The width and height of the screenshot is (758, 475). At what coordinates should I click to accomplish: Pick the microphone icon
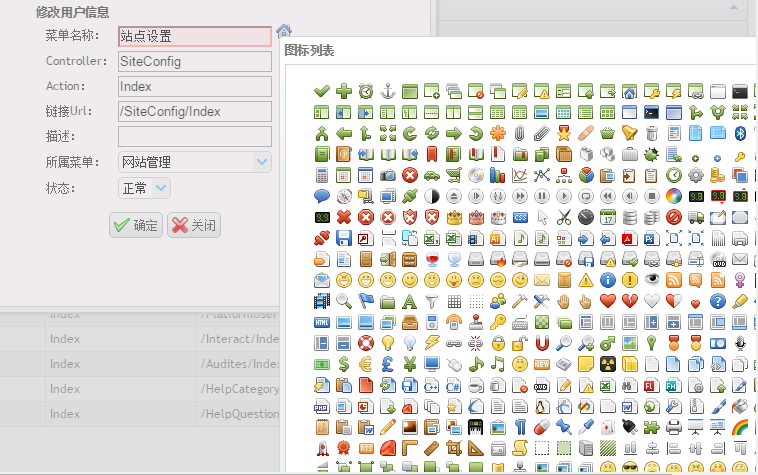740,343
